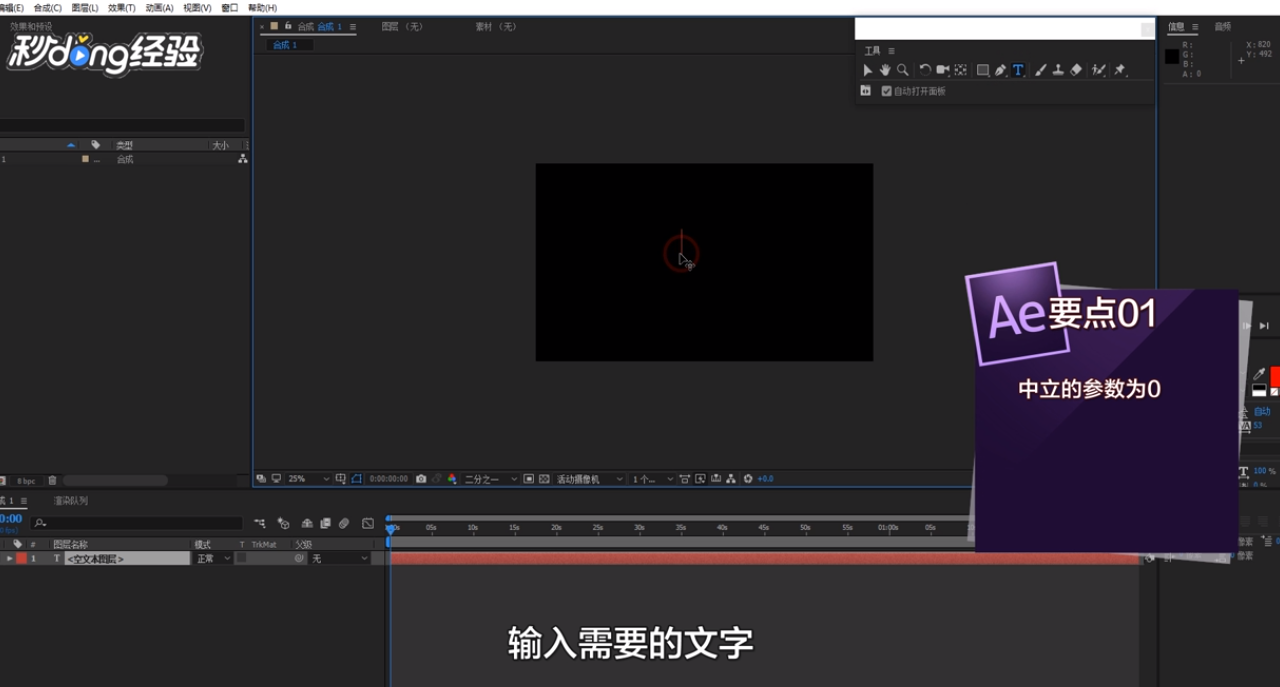Select the Pan Behind anchor point tool

(x=960, y=70)
